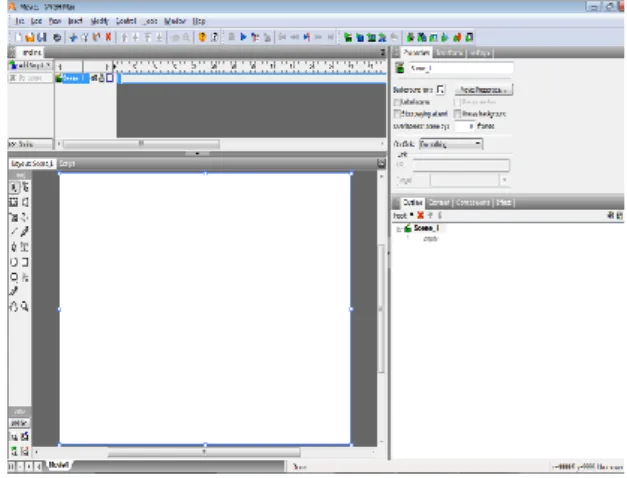Viewport: 627px width, 478px height.
Task: Enable Stop playing at end checkbox
Action: [x=397, y=114]
